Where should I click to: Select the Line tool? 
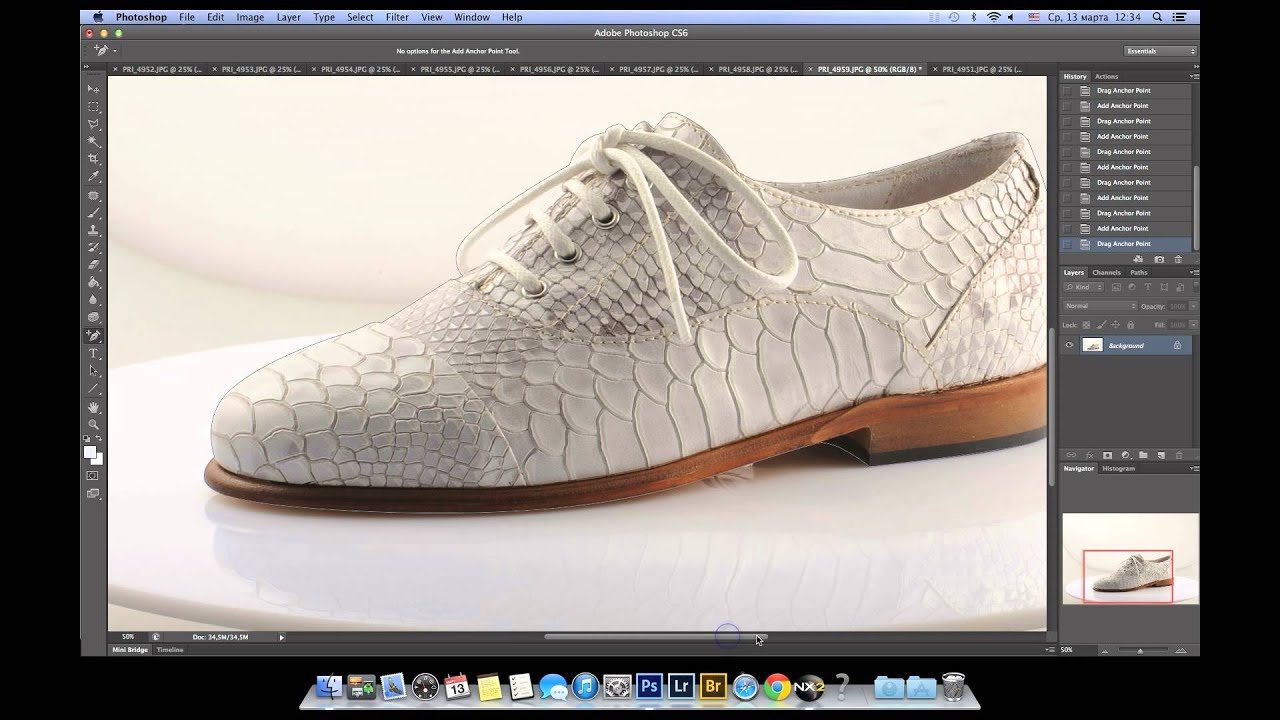click(94, 388)
